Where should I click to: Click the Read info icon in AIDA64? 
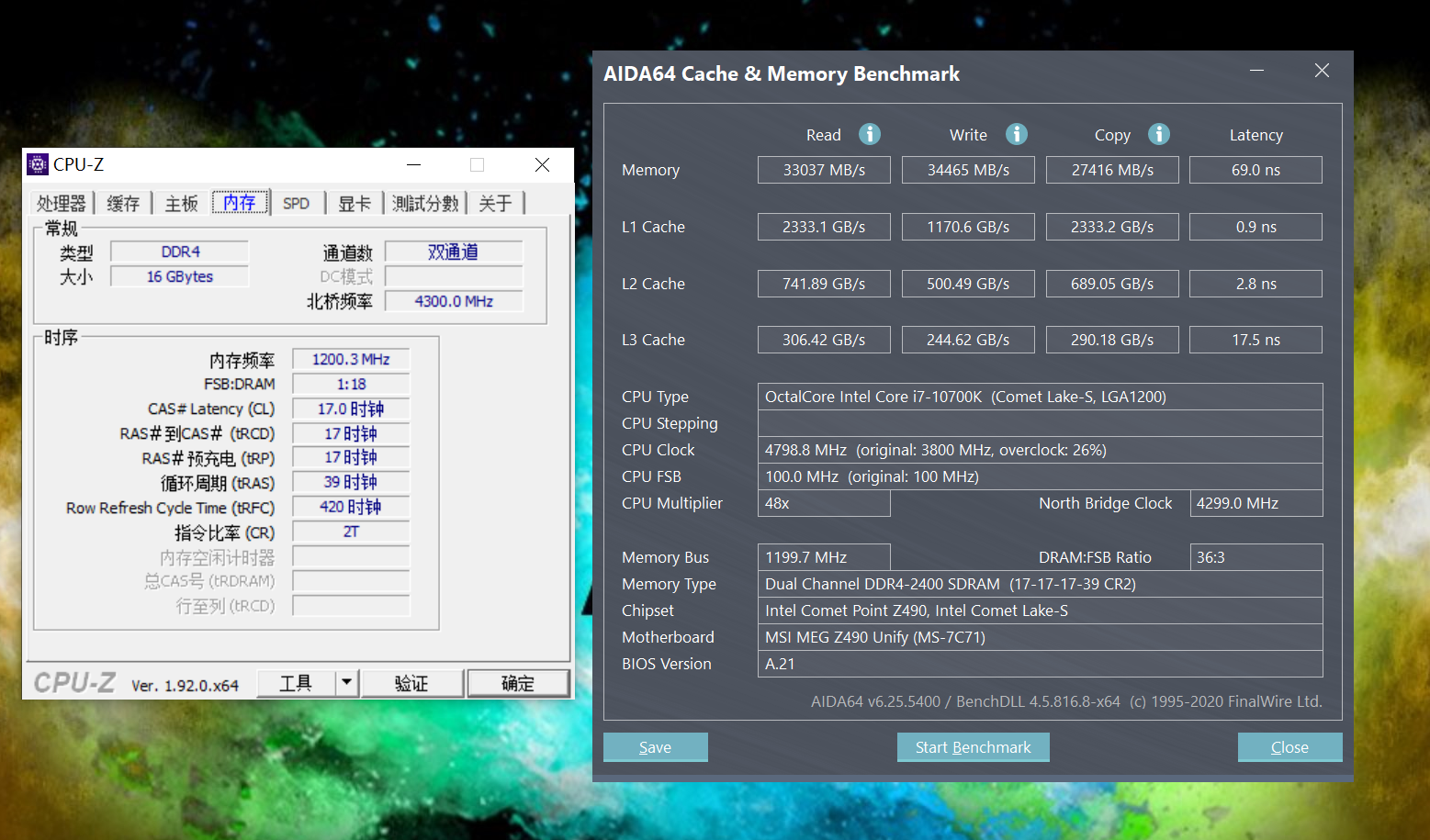[870, 134]
